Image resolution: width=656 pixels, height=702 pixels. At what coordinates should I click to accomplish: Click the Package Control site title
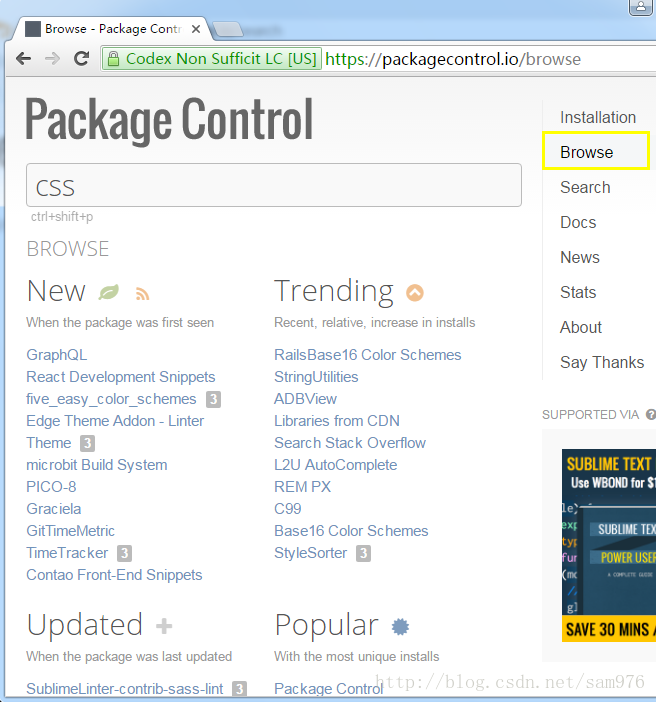point(169,120)
